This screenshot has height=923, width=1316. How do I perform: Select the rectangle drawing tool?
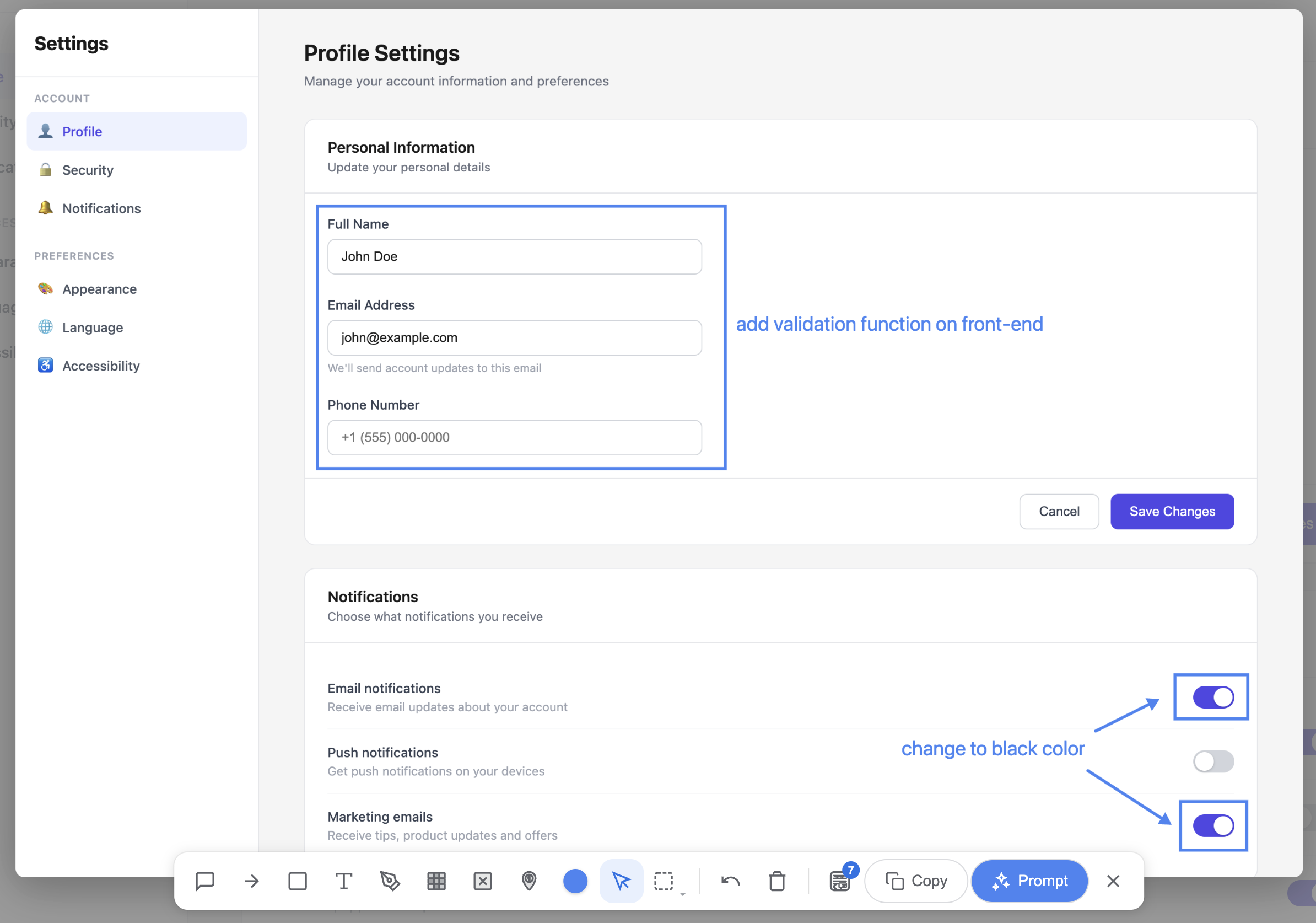click(x=298, y=881)
